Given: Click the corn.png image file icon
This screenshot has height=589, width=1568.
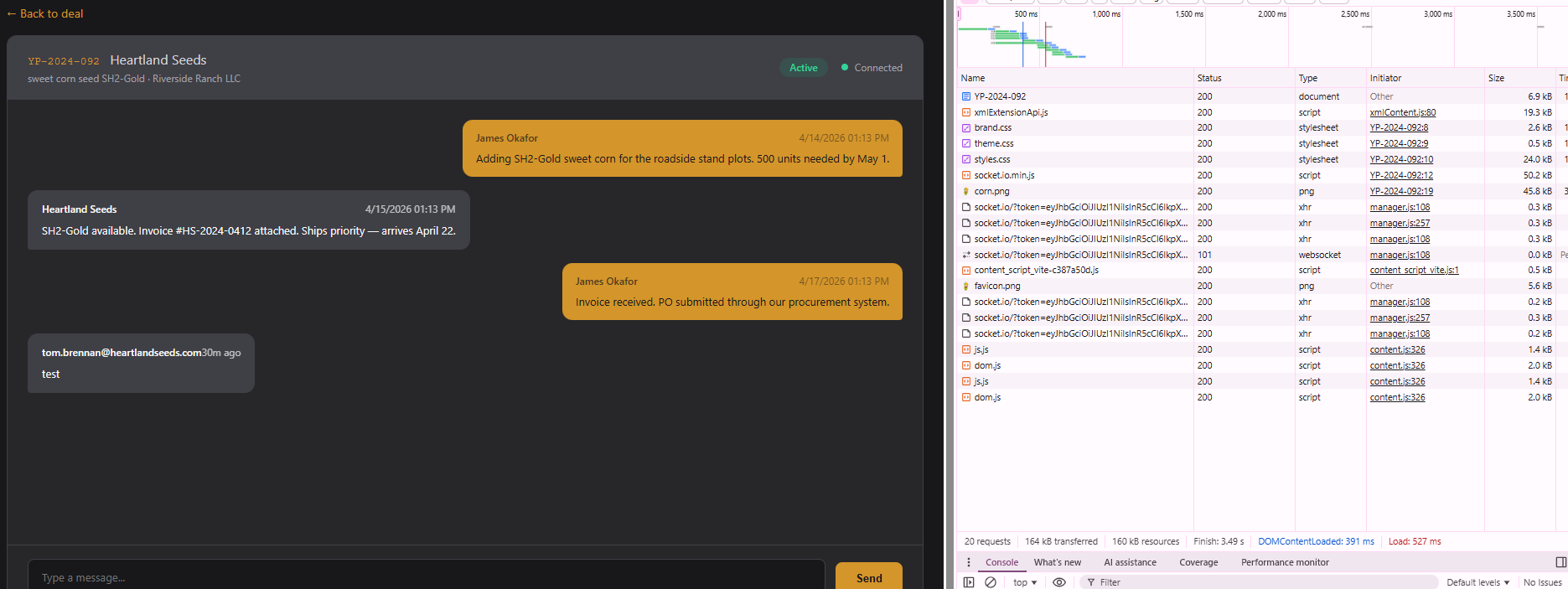Looking at the screenshot, I should point(966,191).
